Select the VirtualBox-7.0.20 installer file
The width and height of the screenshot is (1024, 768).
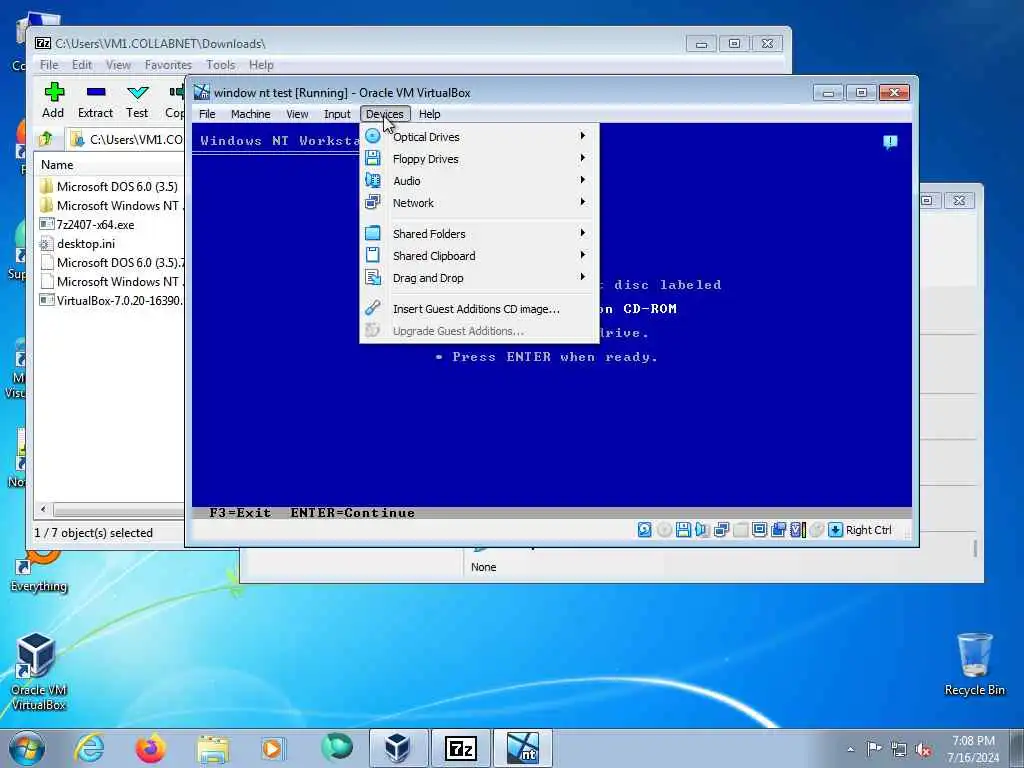(x=111, y=300)
